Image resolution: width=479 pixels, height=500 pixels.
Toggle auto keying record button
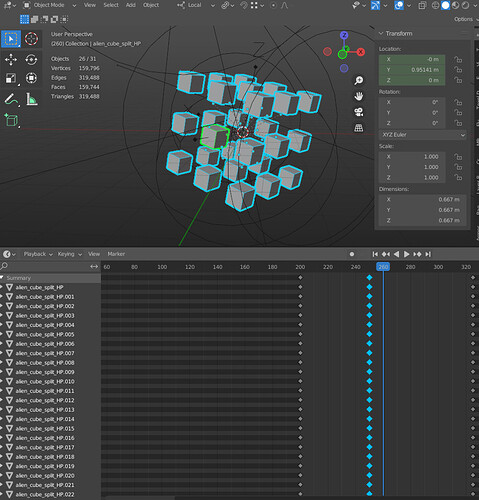pyautogui.click(x=352, y=254)
